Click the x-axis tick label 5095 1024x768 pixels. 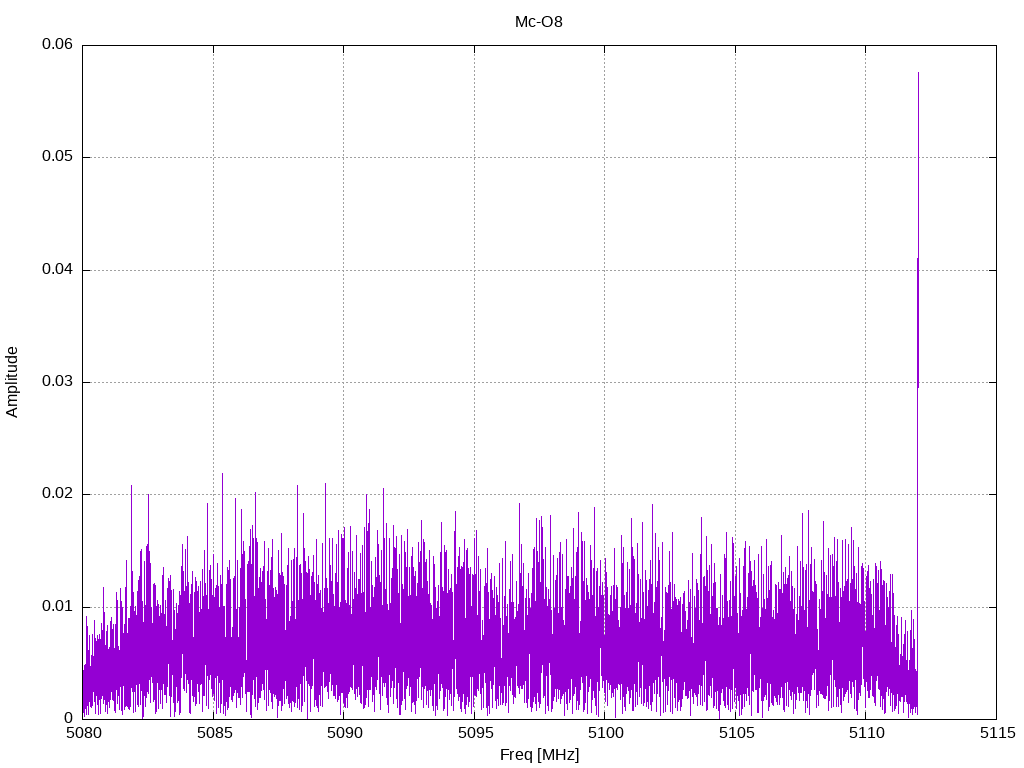[475, 733]
